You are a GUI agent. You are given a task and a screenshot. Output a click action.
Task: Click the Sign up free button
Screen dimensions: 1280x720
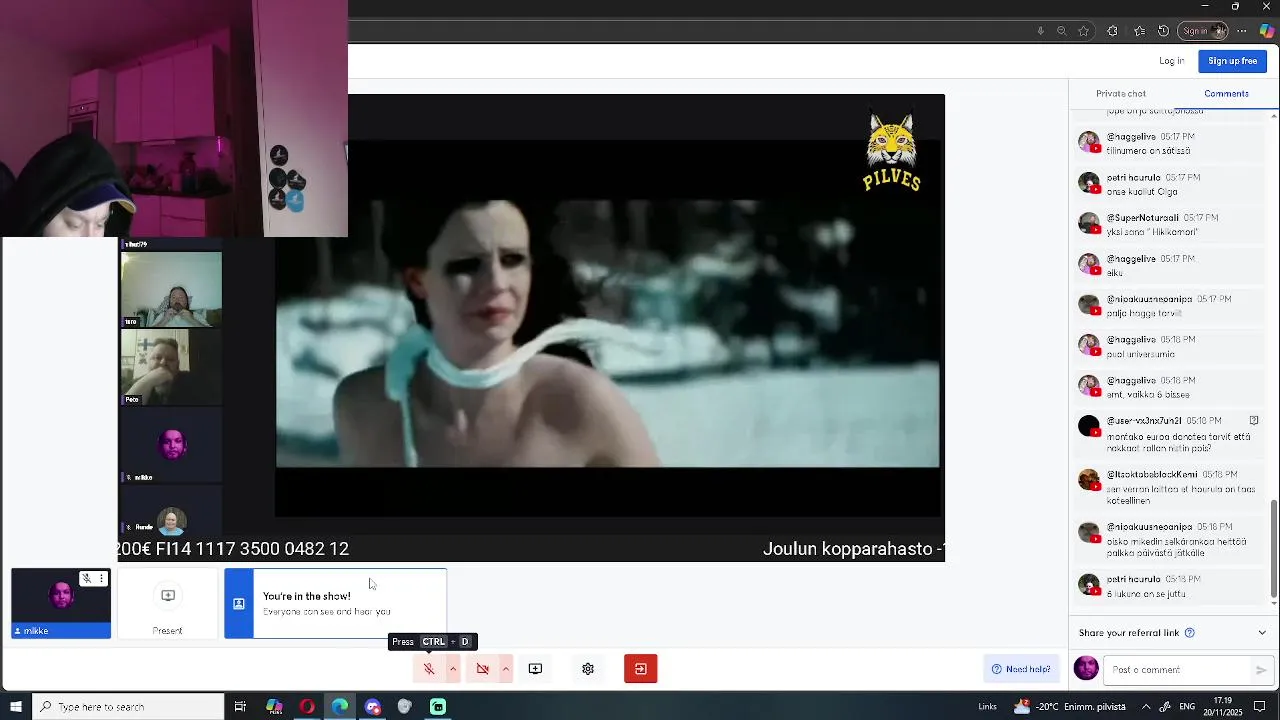pyautogui.click(x=1232, y=61)
